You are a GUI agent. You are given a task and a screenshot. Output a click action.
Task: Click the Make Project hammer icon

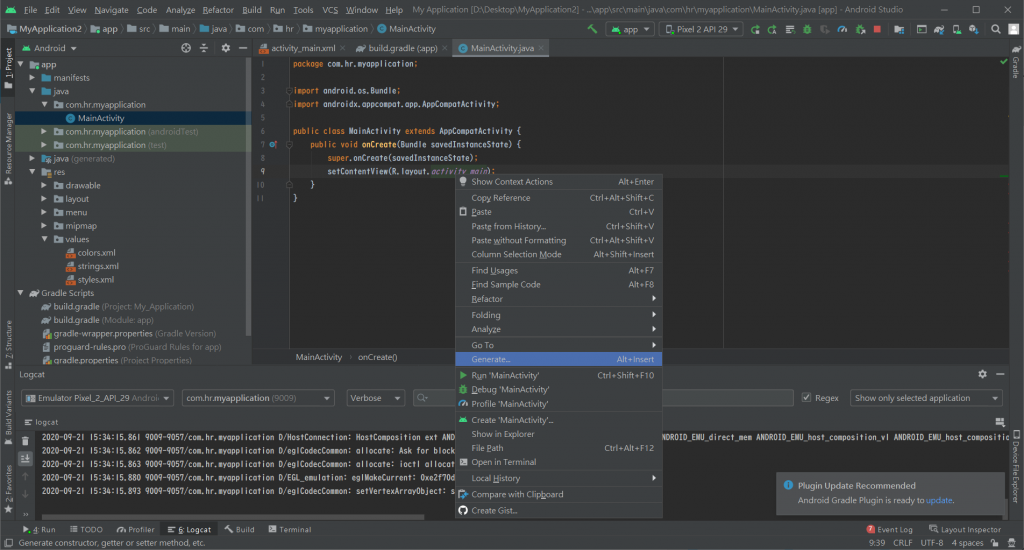point(593,29)
